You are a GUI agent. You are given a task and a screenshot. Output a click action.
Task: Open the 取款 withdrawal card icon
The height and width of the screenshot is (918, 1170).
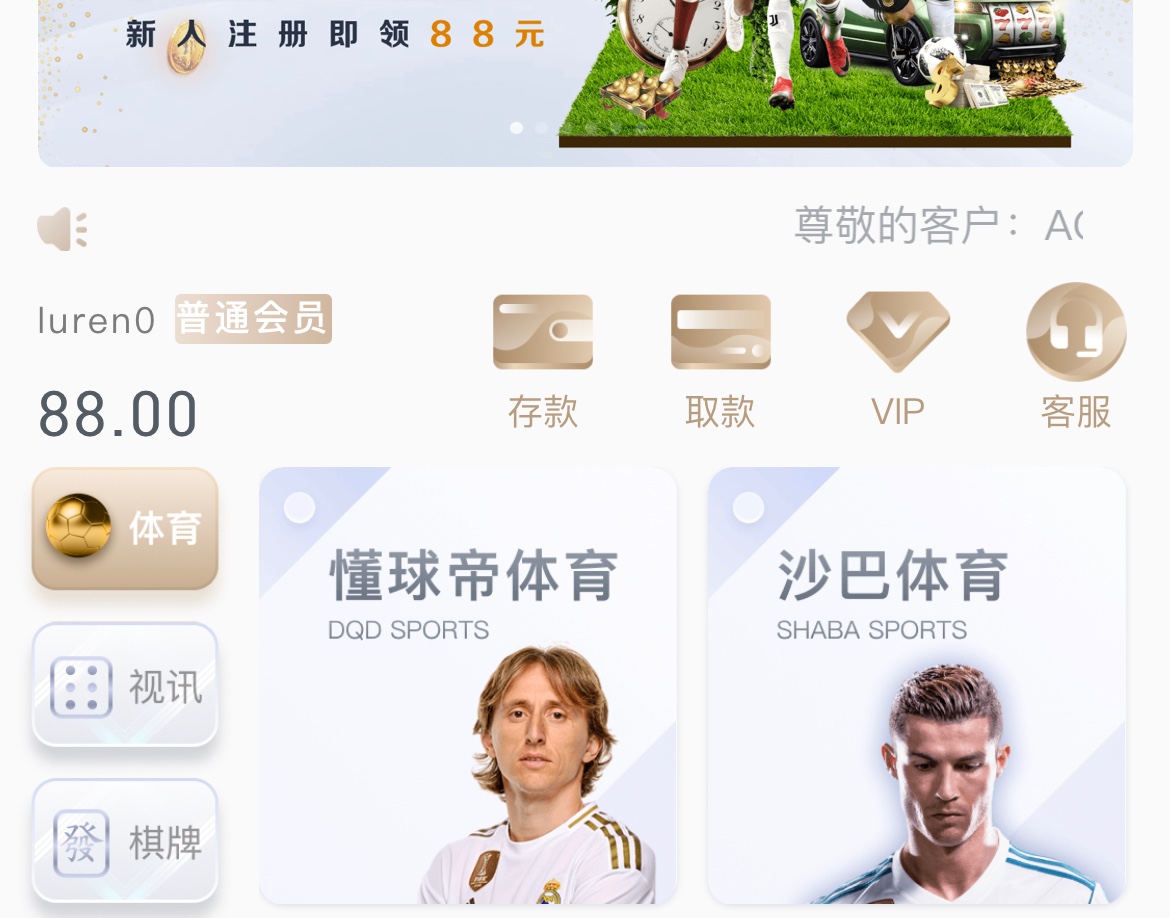click(720, 331)
